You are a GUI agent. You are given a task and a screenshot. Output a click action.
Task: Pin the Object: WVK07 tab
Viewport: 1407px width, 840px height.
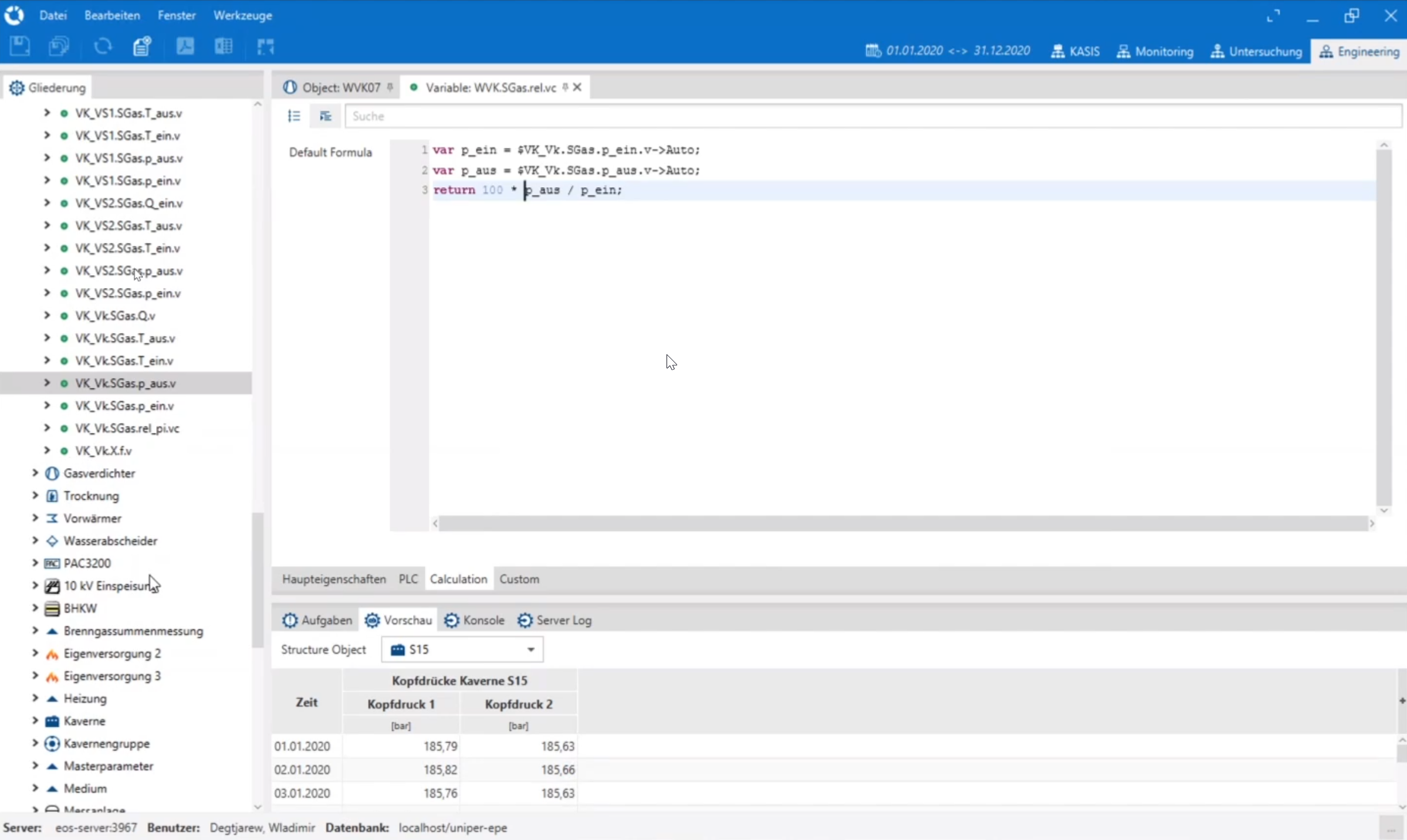pyautogui.click(x=390, y=87)
